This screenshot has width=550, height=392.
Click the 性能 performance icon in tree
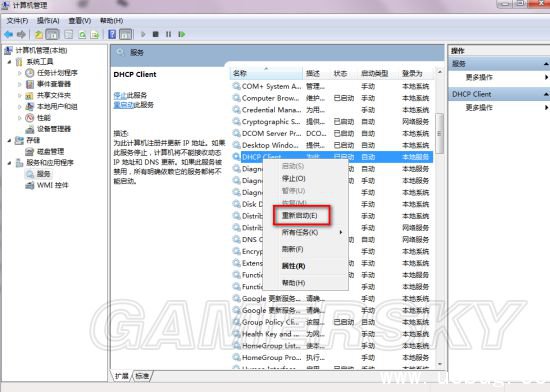30,117
